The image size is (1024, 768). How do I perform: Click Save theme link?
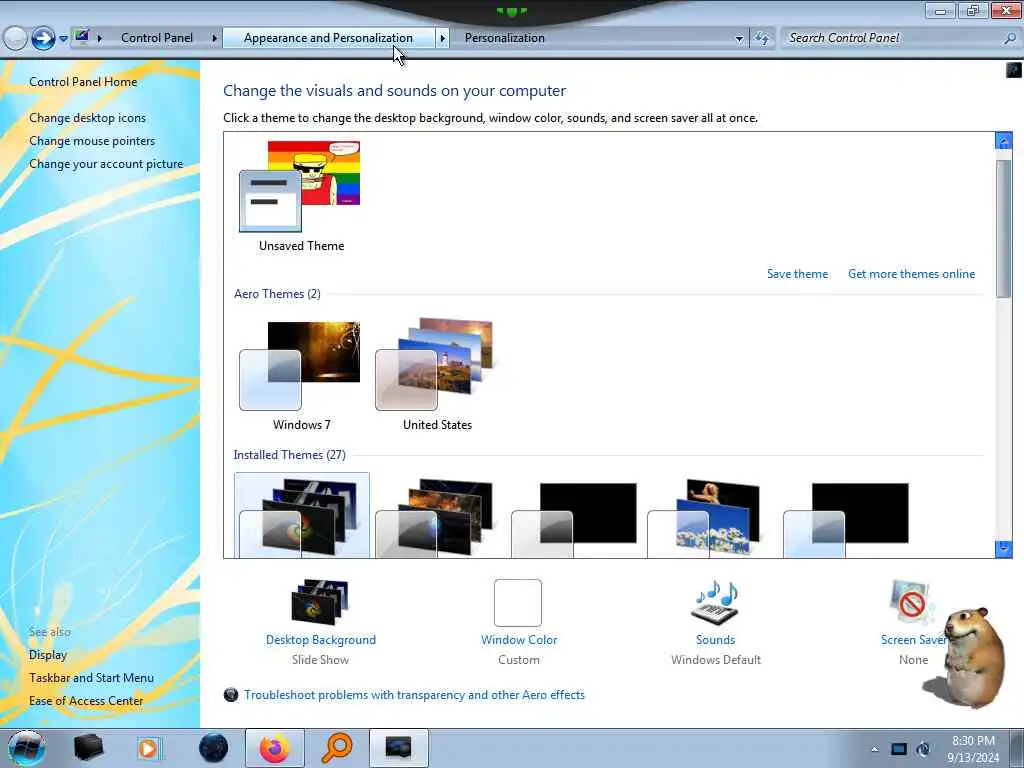[797, 274]
